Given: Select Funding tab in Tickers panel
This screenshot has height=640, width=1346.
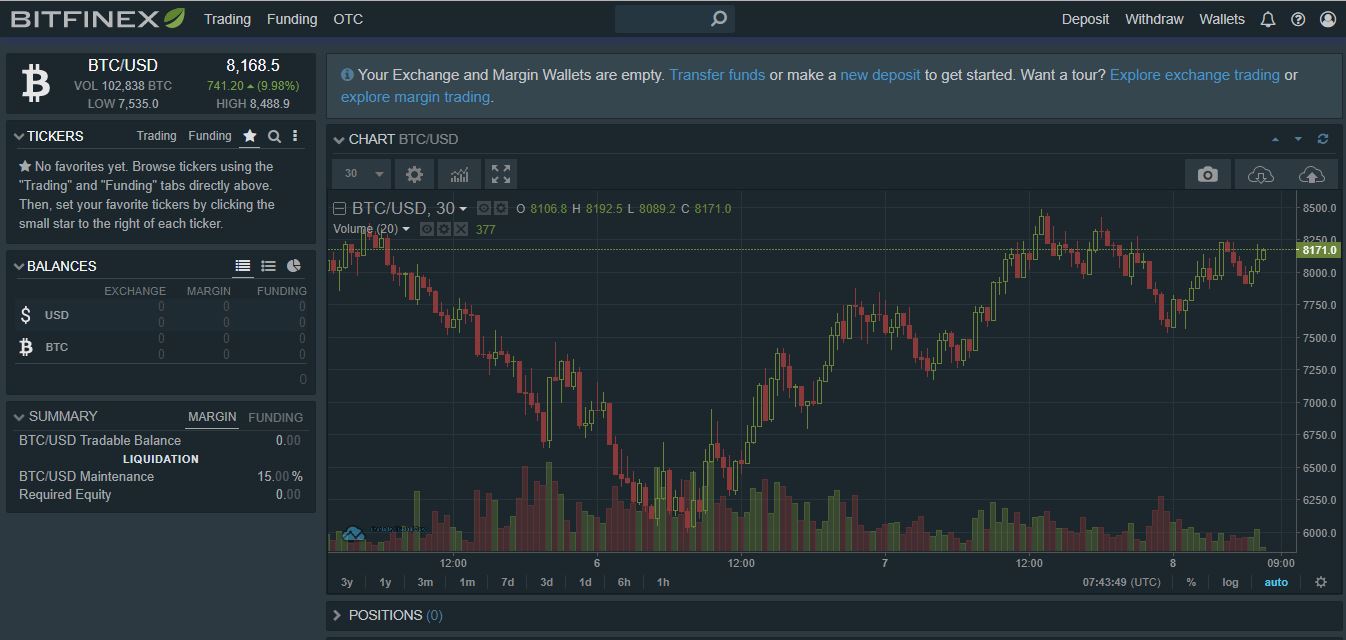Looking at the screenshot, I should (x=210, y=136).
